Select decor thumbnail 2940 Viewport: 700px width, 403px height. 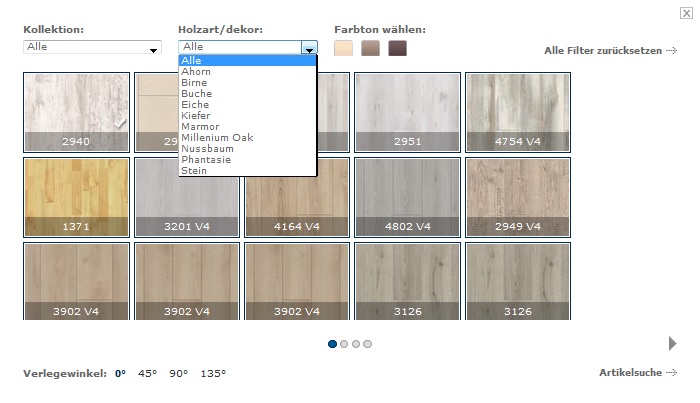pos(76,112)
